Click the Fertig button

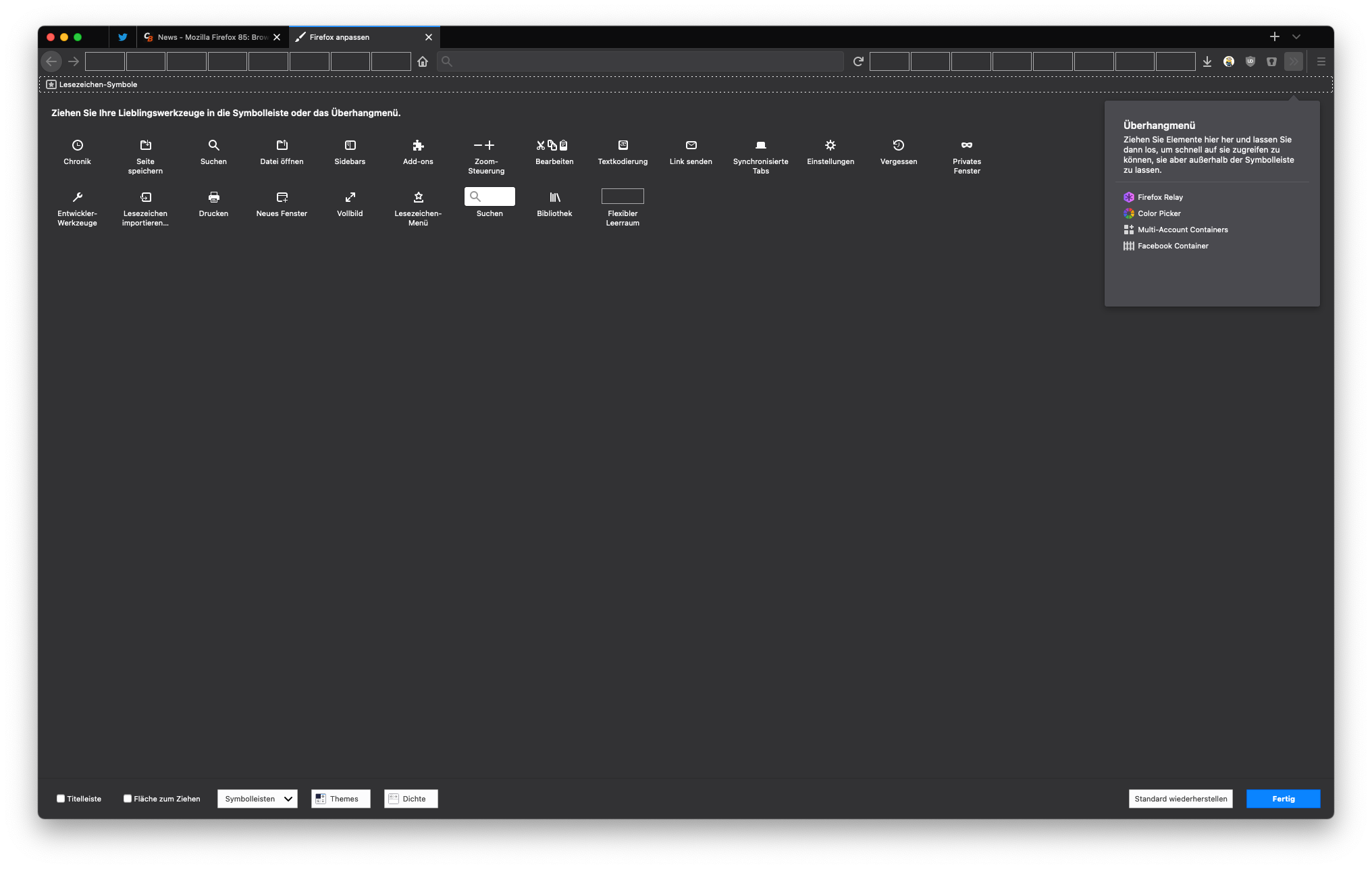point(1283,799)
